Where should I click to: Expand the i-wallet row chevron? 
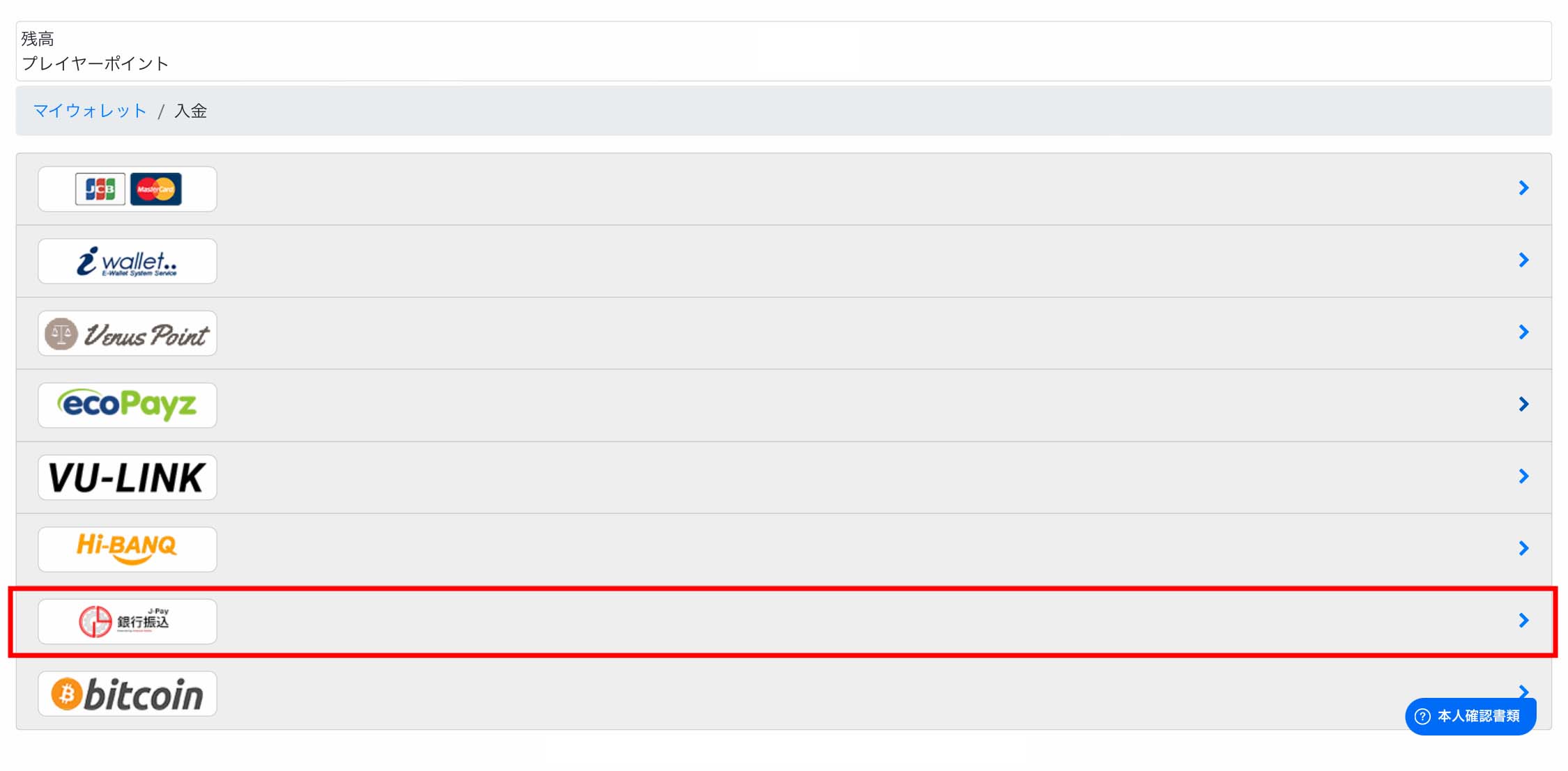(x=1523, y=260)
